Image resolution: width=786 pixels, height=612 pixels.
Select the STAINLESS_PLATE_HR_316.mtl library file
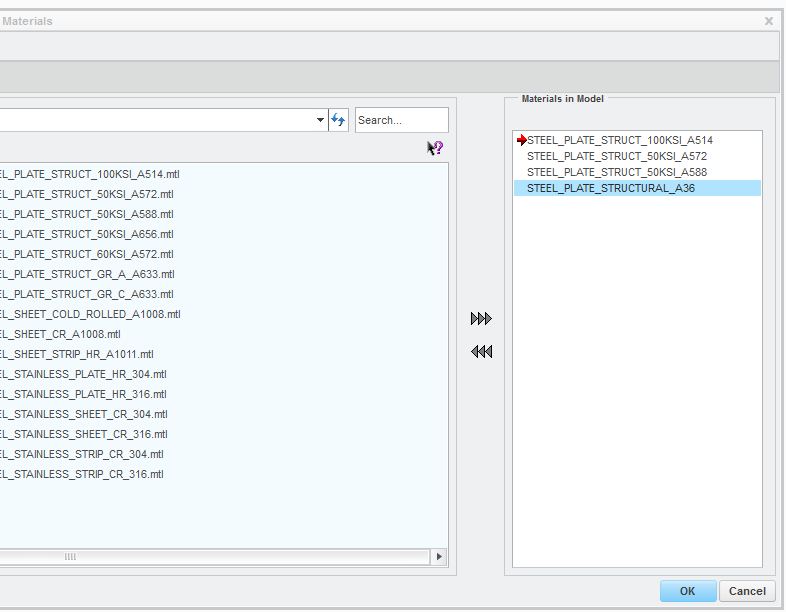pyautogui.click(x=83, y=394)
